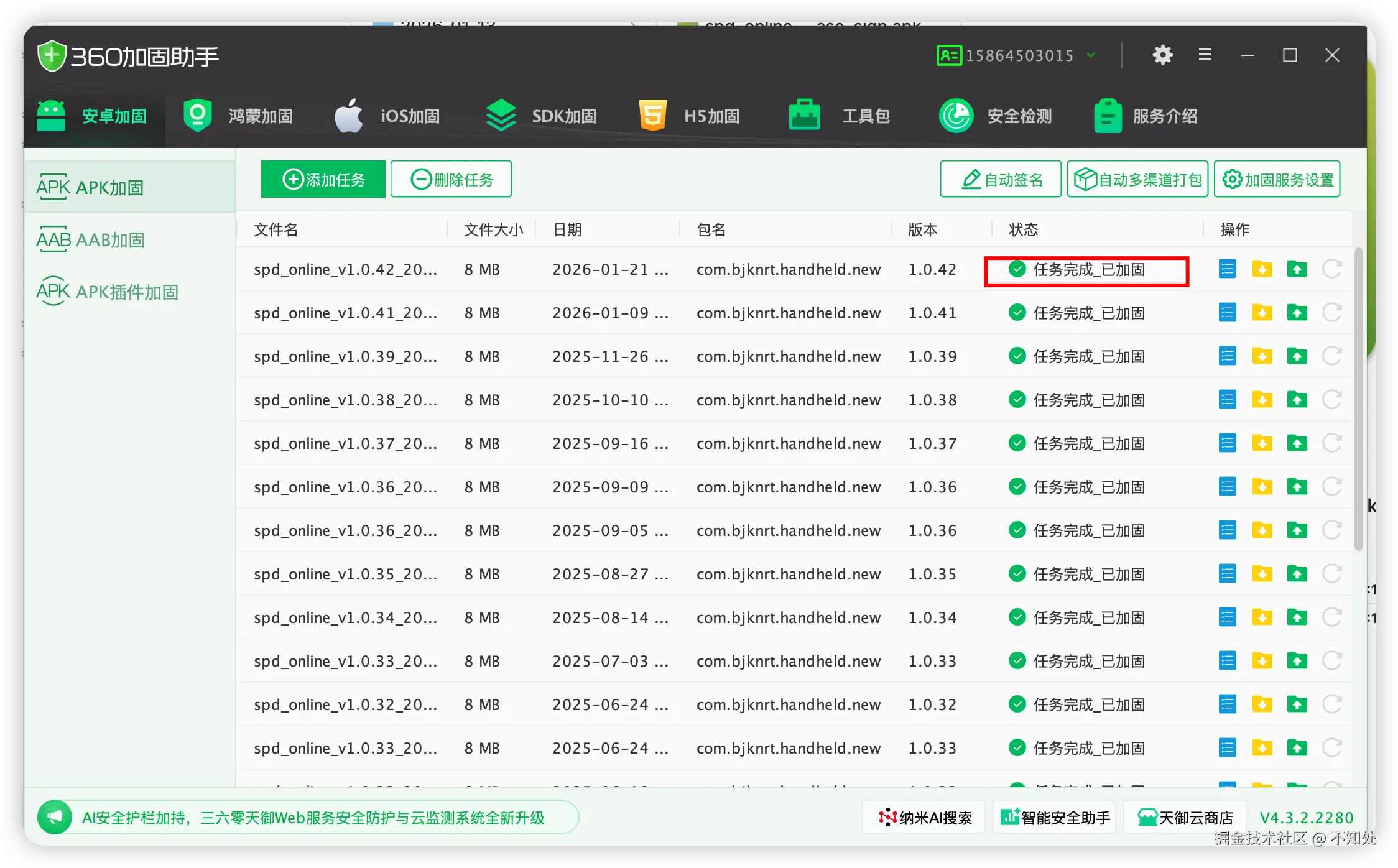Select AAB加固 in the sidebar

click(x=91, y=240)
